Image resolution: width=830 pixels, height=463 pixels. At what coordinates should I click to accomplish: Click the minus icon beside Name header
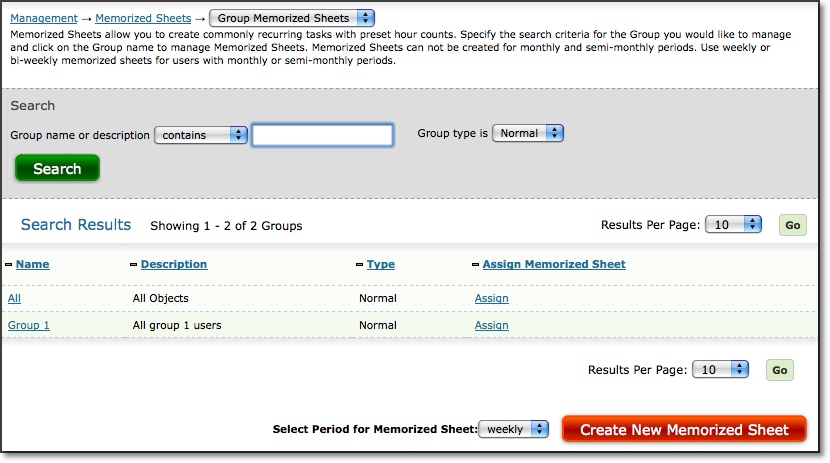tap(8, 265)
